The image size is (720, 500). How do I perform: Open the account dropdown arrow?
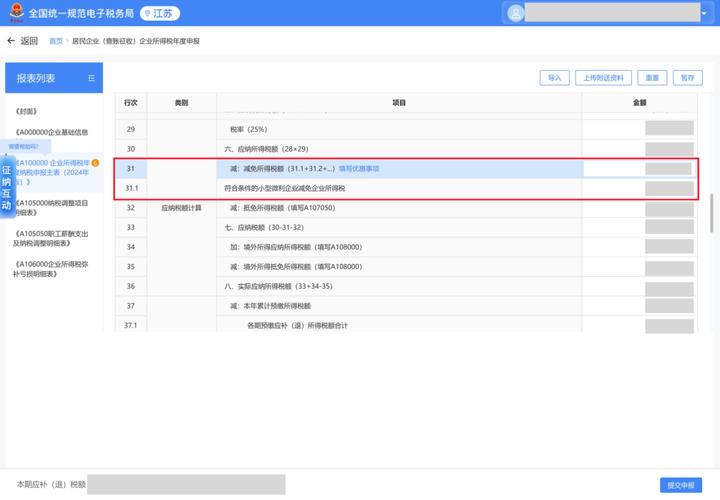pyautogui.click(x=704, y=13)
